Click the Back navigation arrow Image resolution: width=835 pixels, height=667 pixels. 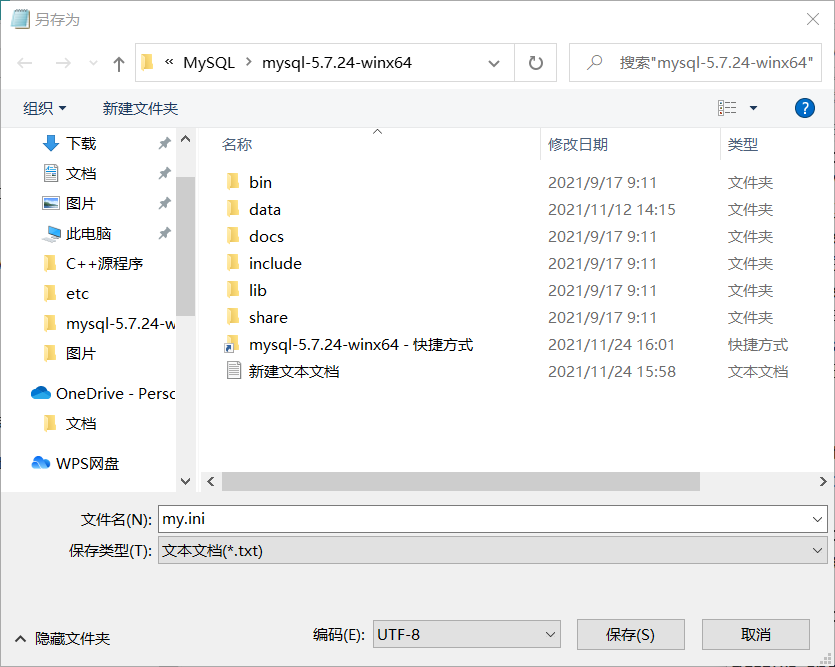24,63
